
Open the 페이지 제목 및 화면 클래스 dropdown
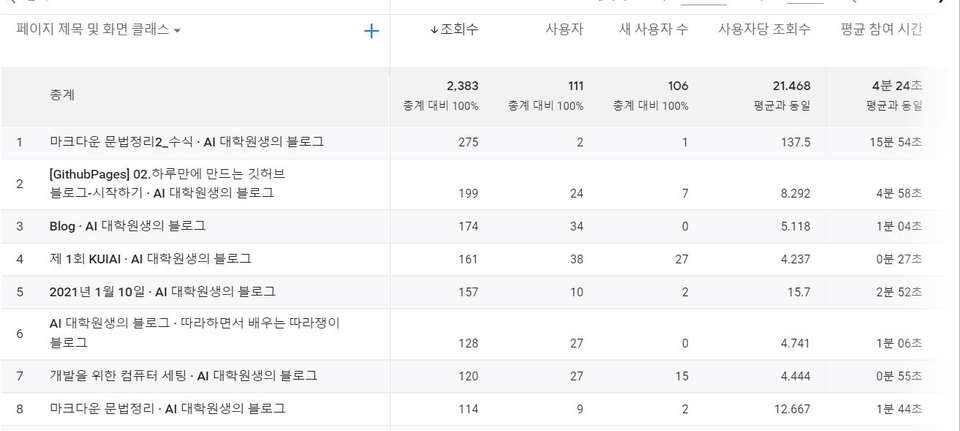pos(99,30)
